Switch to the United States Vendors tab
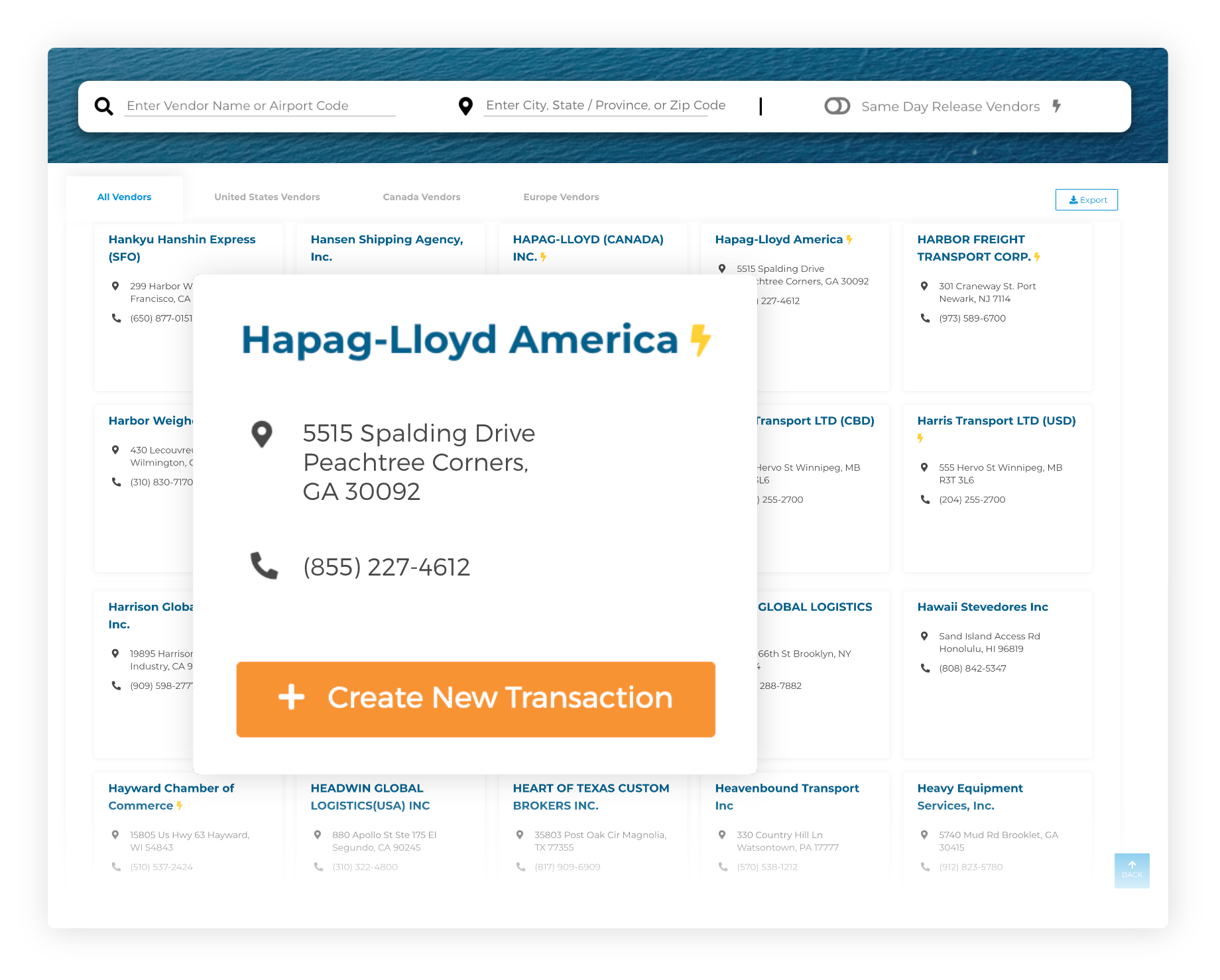Viewport: 1220px width, 980px height. (267, 196)
